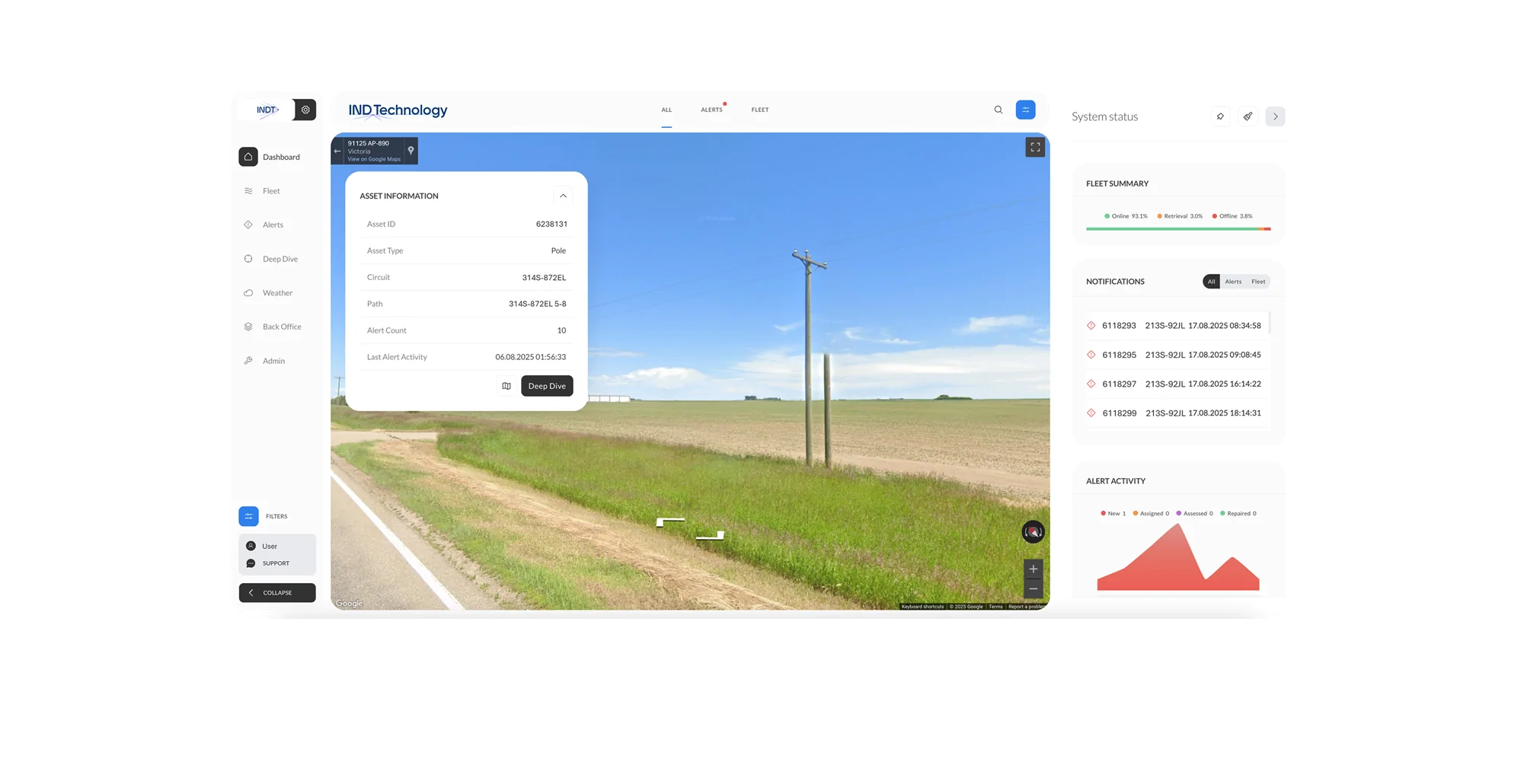Select the All notifications filter
The height and width of the screenshot is (784, 1537).
pos(1211,282)
